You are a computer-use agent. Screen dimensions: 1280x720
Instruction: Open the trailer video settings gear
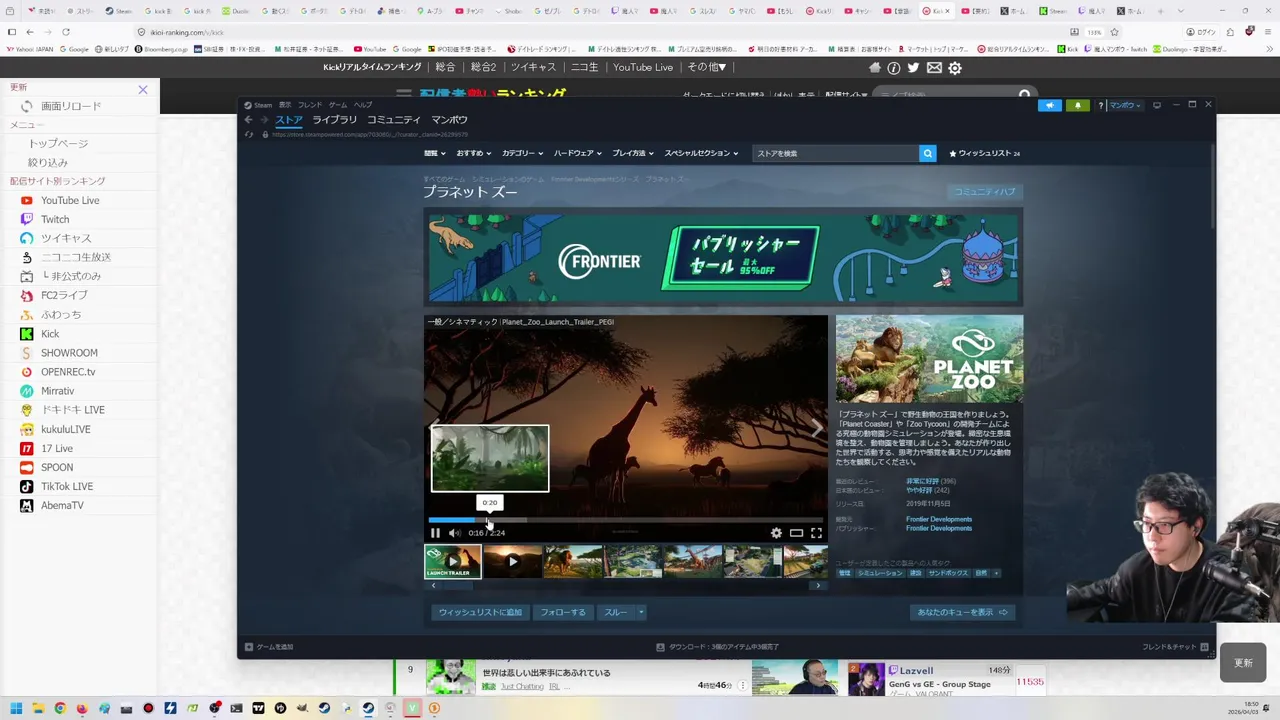pyautogui.click(x=776, y=533)
